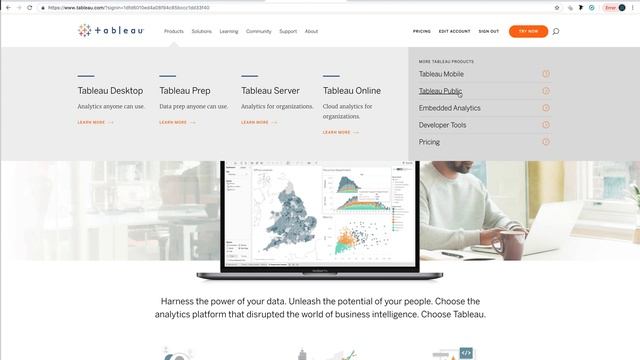Open Edit Account
The height and width of the screenshot is (360, 640).
[454, 31]
